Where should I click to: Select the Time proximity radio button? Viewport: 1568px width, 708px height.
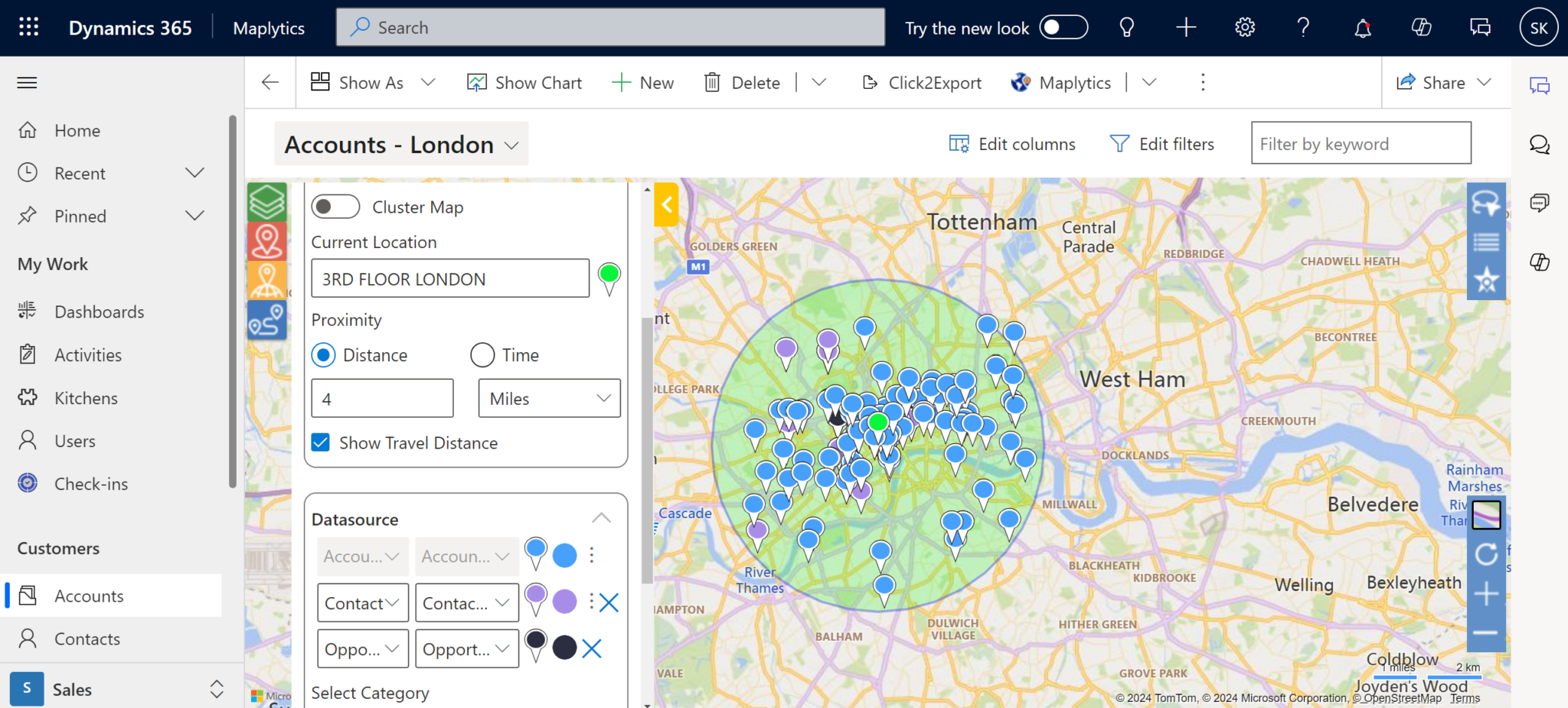tap(482, 354)
